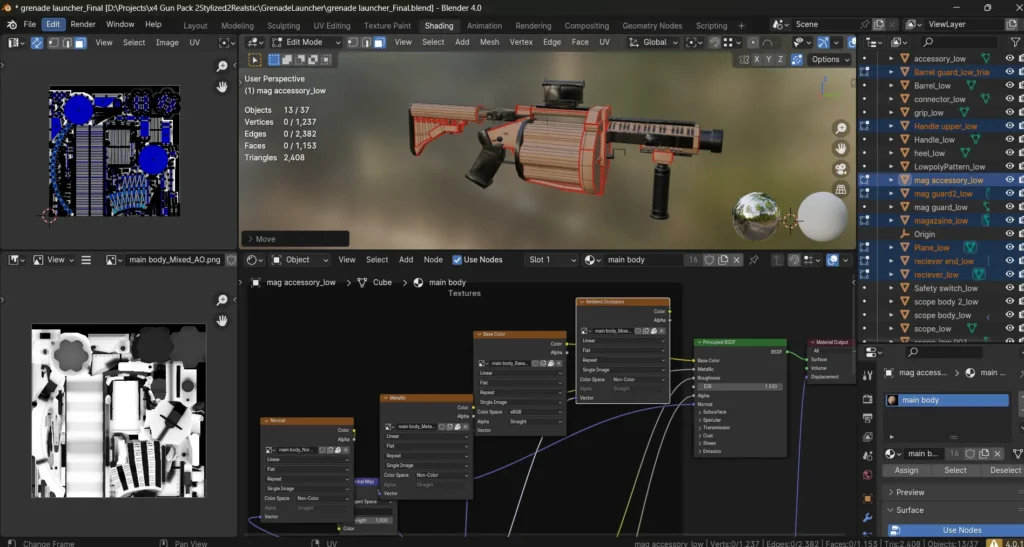
Task: Click the Use Nodes button in properties
Action: point(961,530)
